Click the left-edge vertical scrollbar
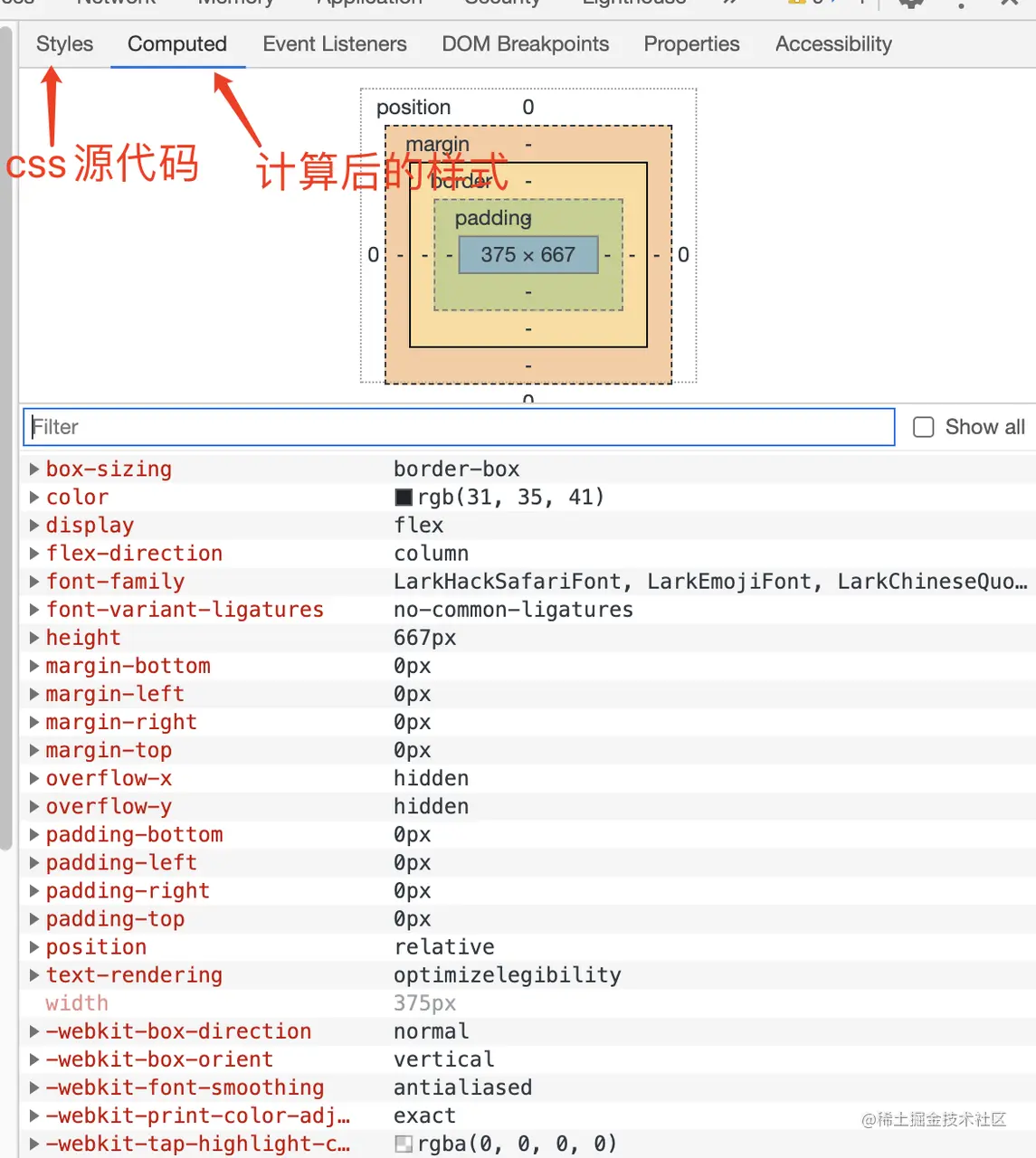This screenshot has width=1036, height=1158. click(x=6, y=439)
